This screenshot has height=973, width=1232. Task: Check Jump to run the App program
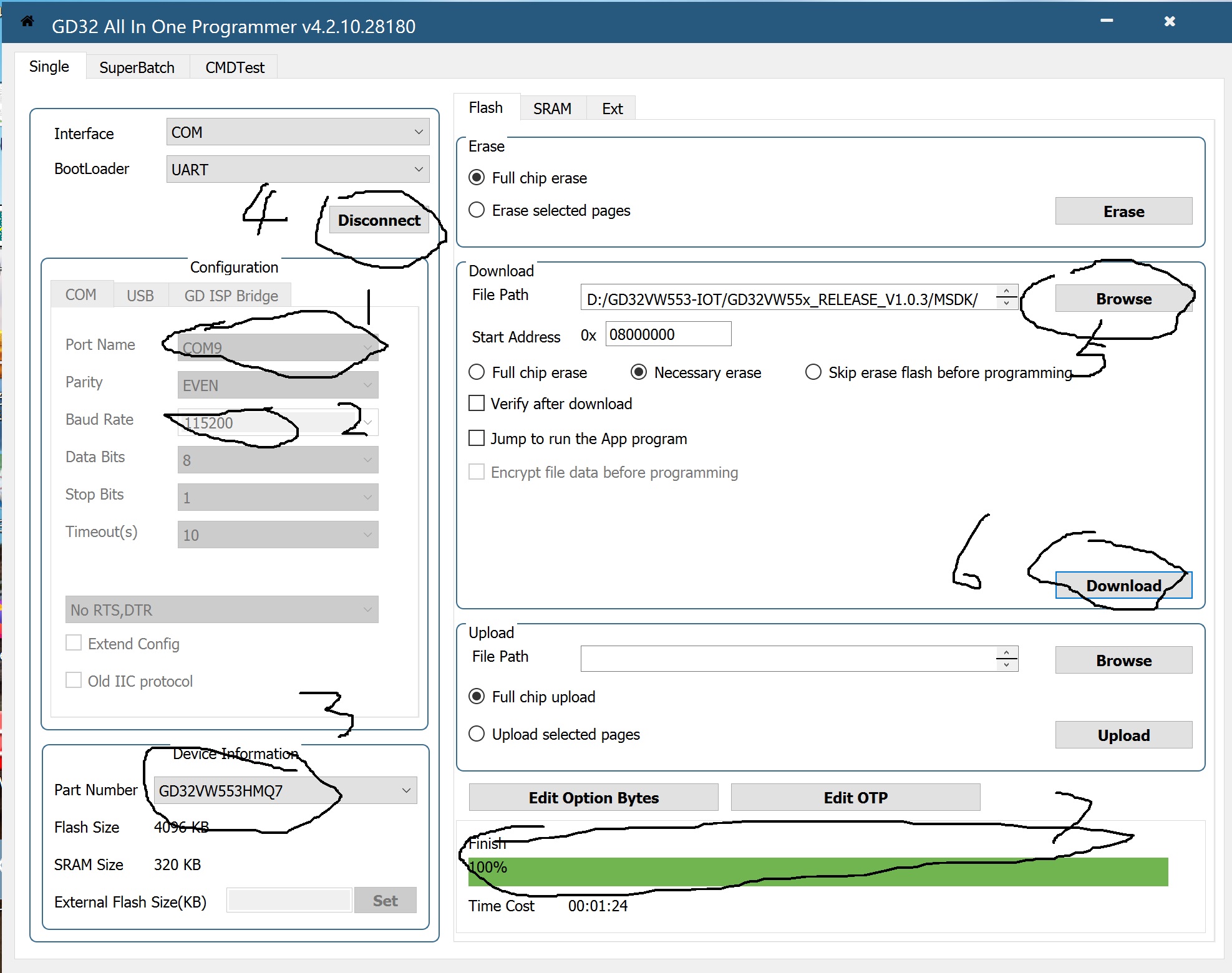pos(477,438)
